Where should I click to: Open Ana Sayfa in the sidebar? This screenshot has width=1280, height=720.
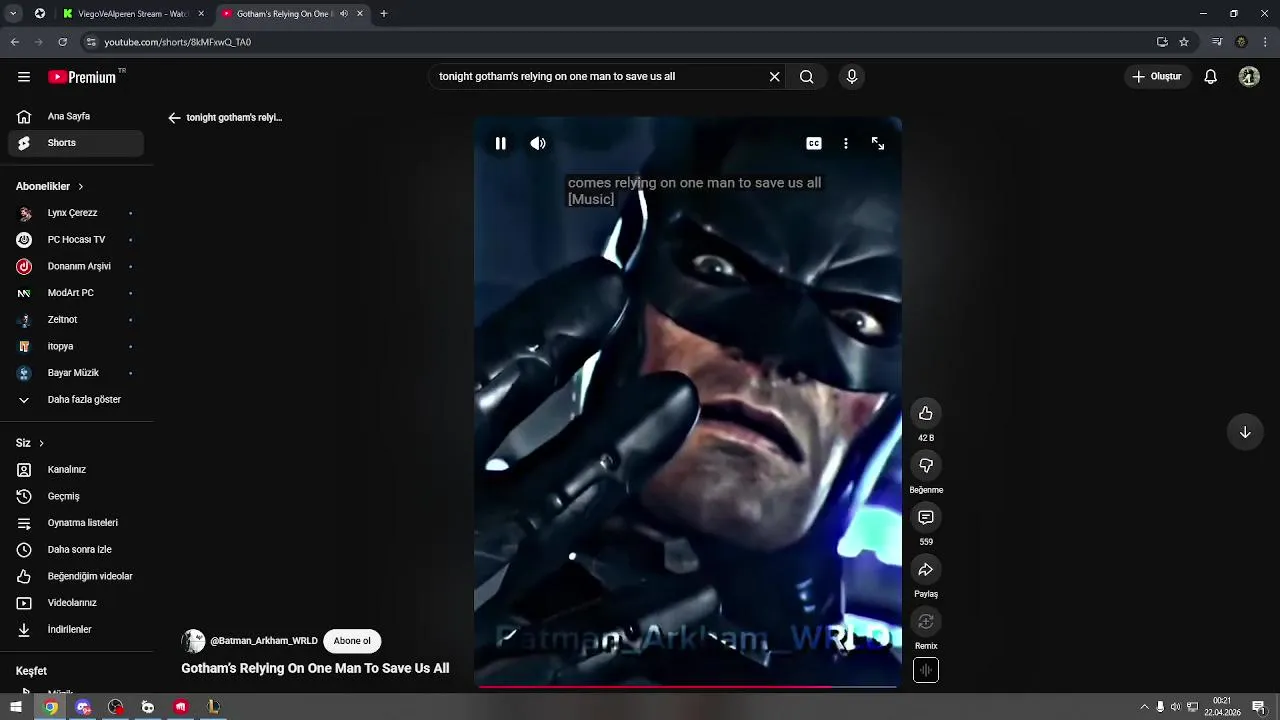[76, 117]
